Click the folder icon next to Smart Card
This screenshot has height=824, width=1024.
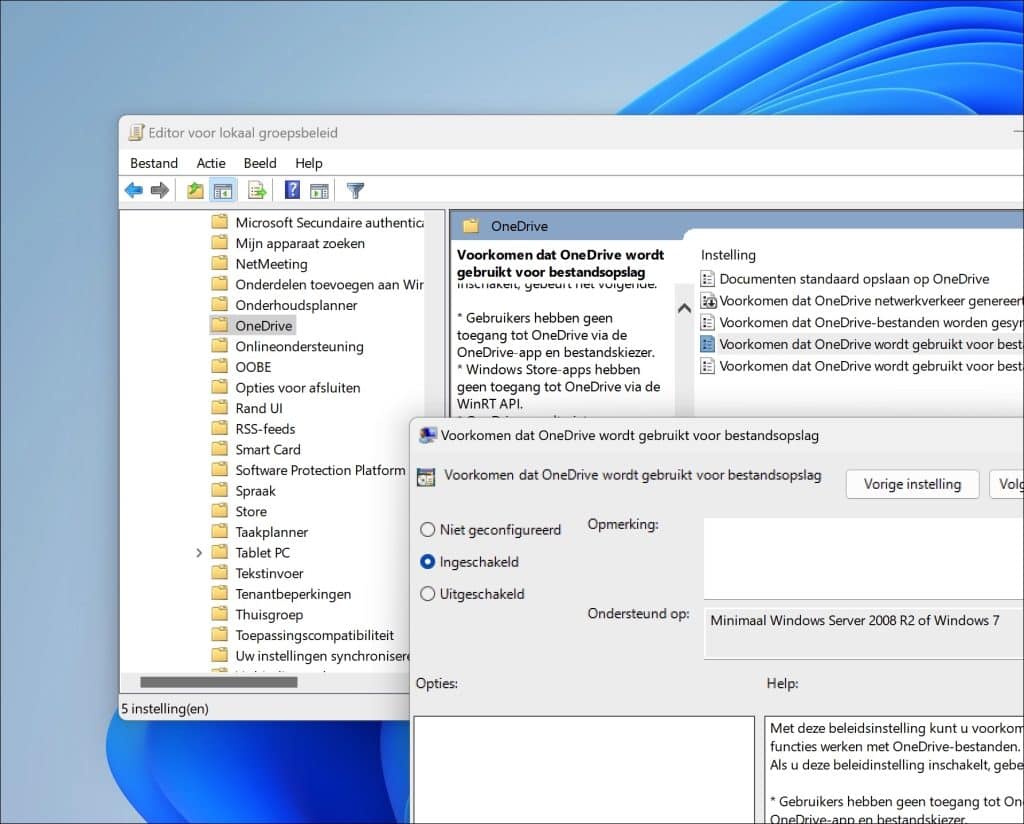click(x=219, y=449)
